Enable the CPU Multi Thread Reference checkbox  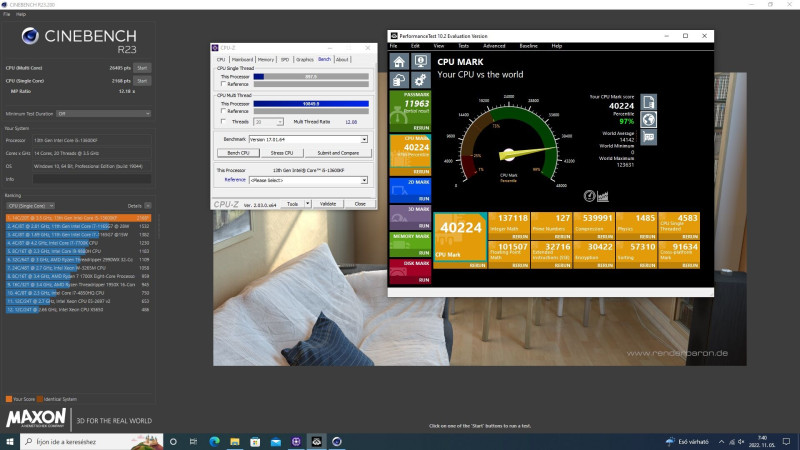(223, 111)
